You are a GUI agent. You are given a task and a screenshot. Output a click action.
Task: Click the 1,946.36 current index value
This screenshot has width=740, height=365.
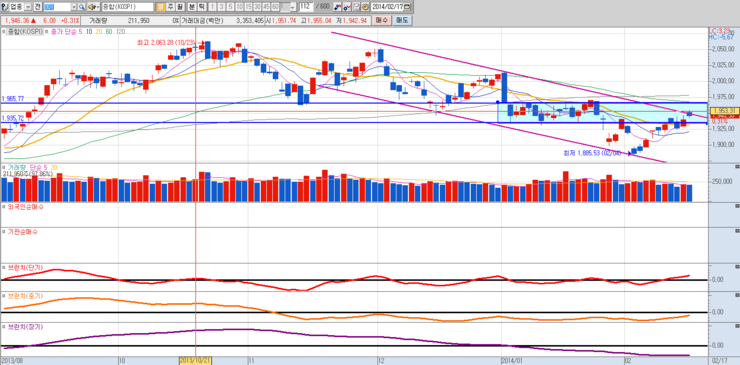pos(18,21)
